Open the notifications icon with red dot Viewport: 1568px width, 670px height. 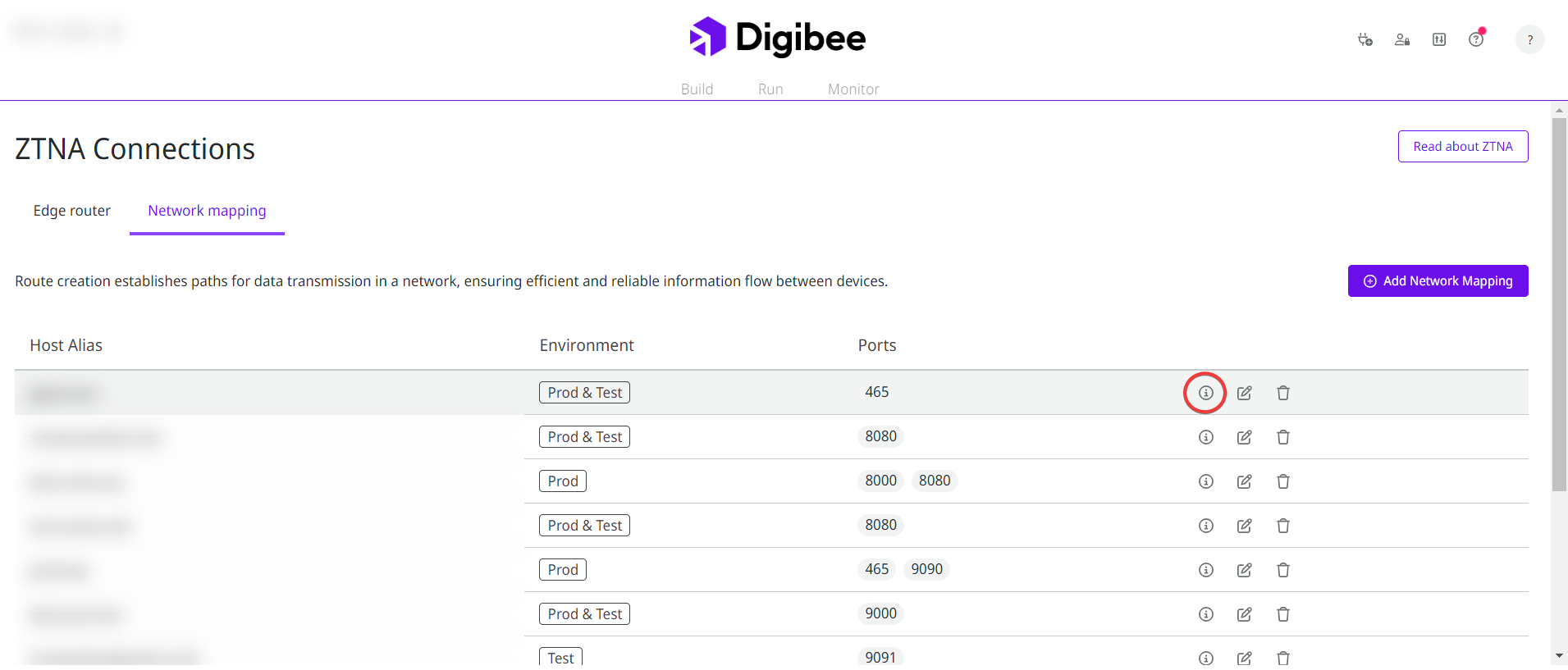pos(1476,39)
